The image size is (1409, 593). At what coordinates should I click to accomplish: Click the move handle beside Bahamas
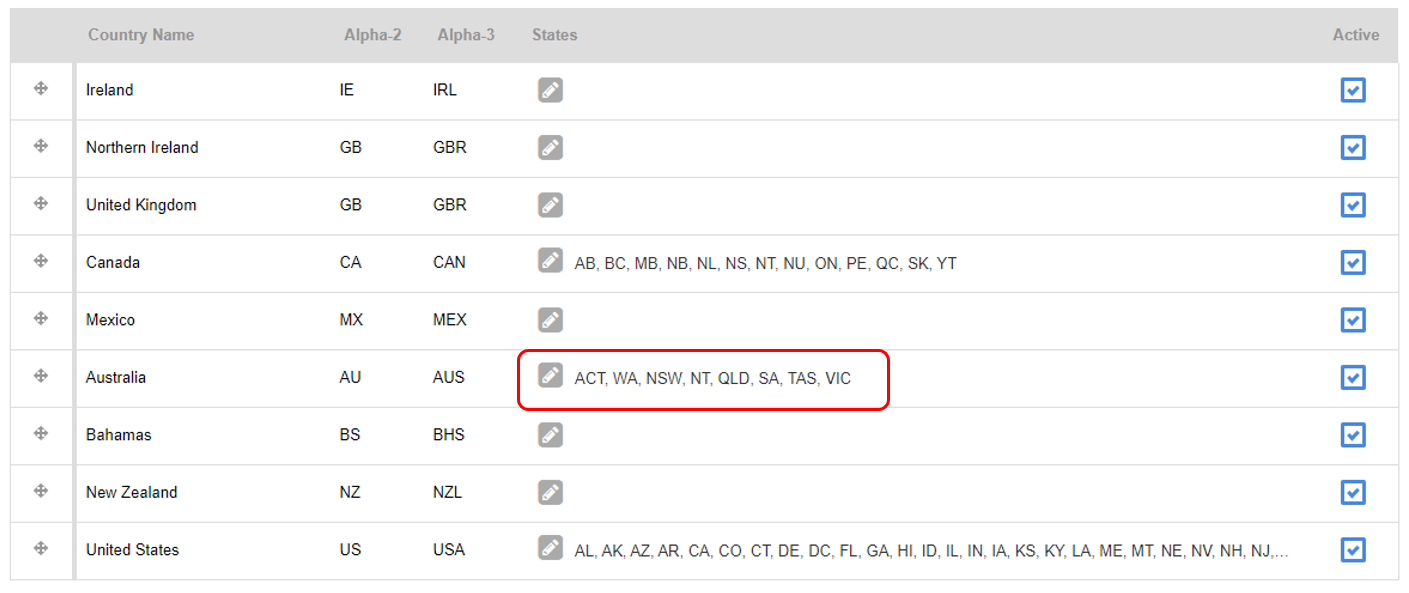(x=41, y=433)
